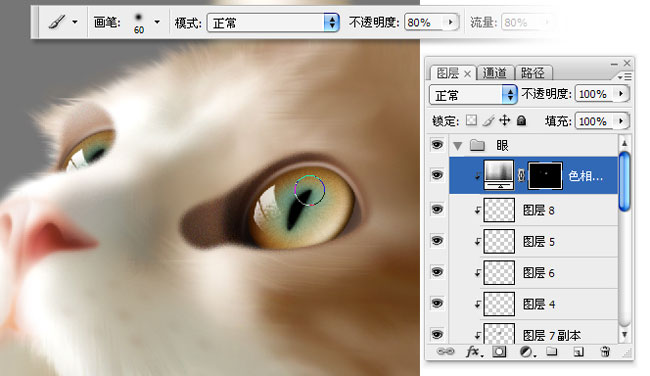Toggle lock position move icon
650x376 pixels.
point(504,120)
